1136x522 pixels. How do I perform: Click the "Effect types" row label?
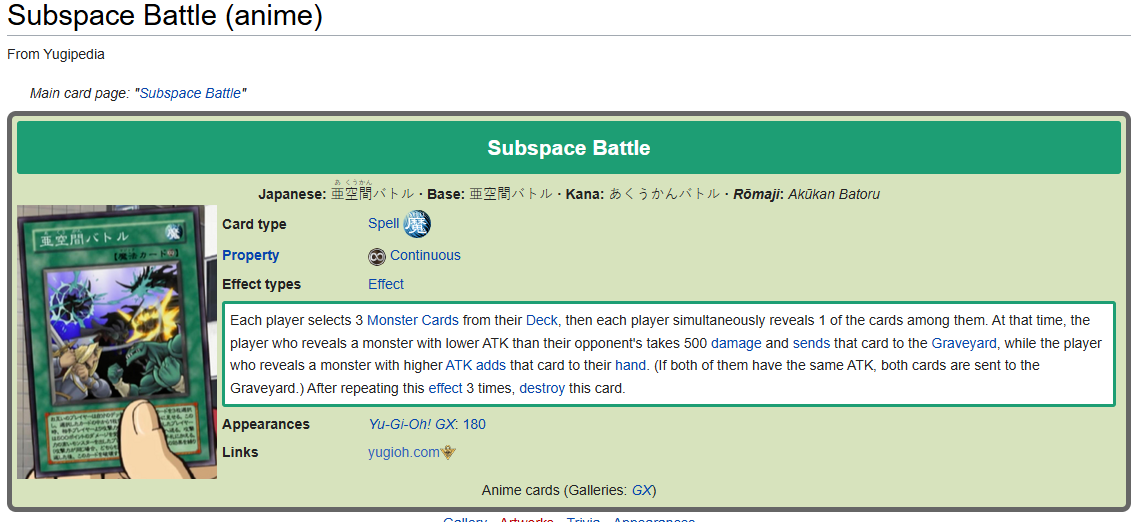pos(262,285)
